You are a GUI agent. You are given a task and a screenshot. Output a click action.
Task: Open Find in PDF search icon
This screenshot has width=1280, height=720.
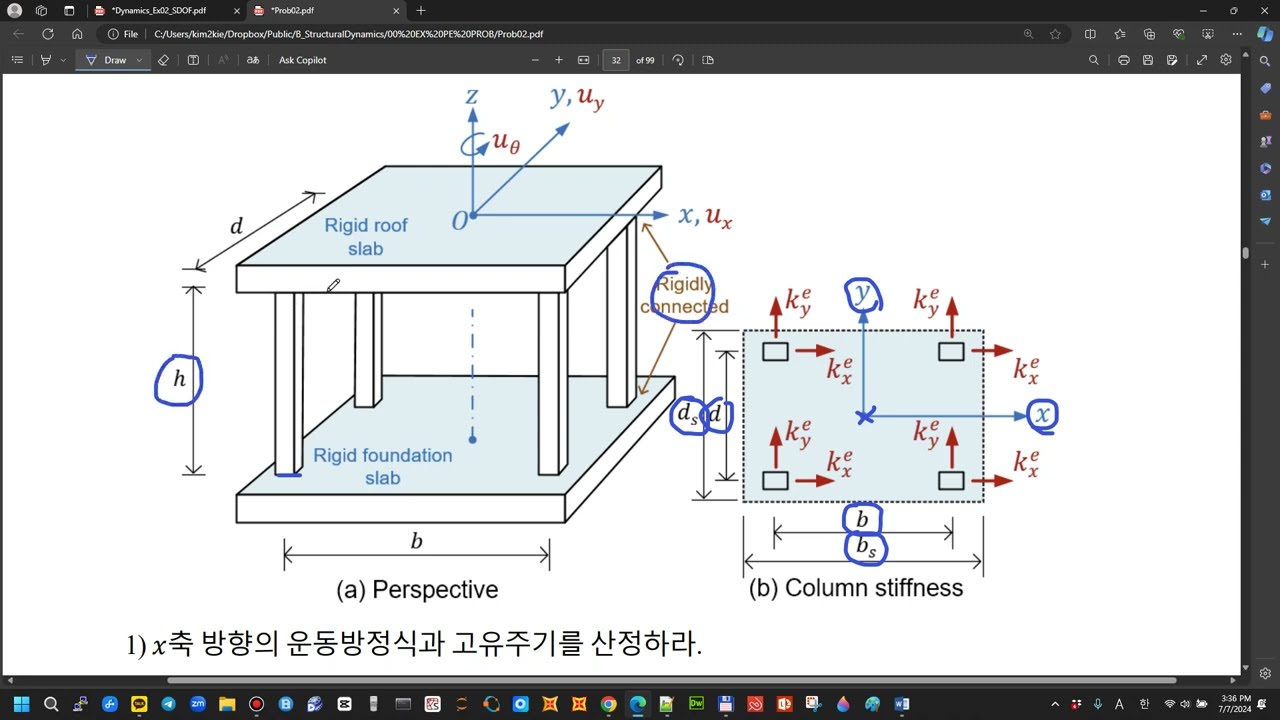click(x=1094, y=60)
